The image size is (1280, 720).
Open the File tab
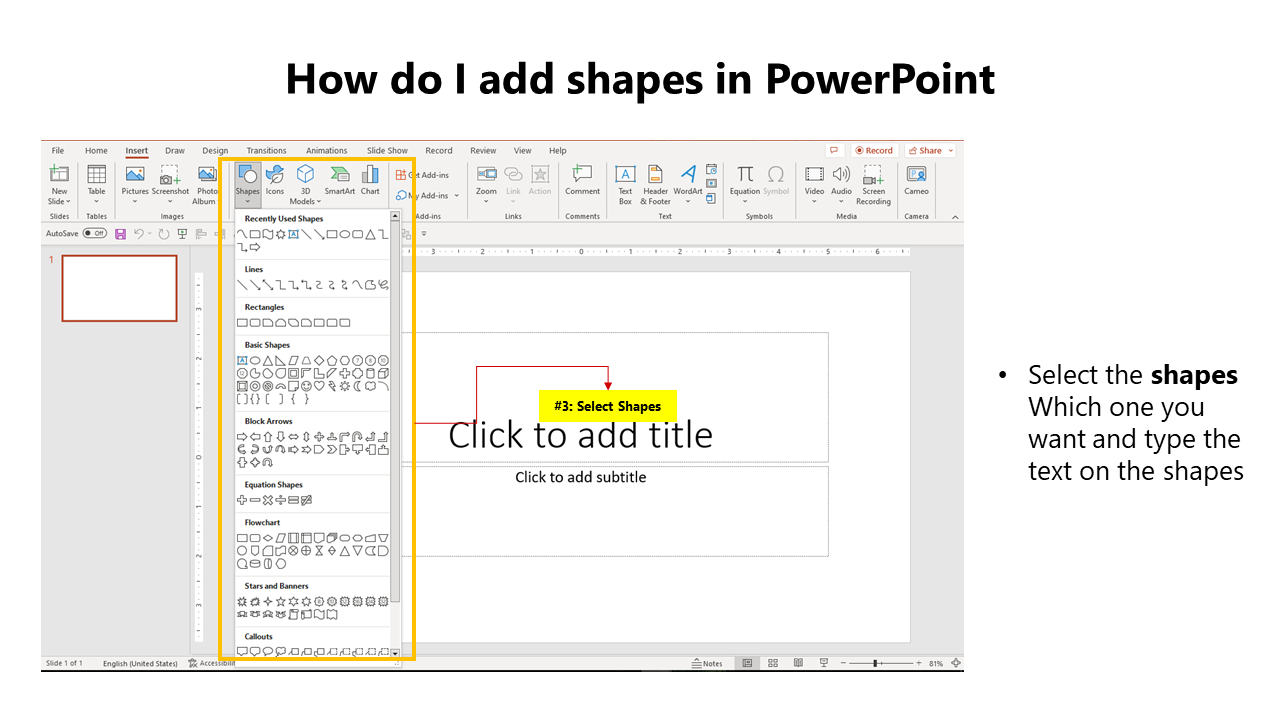click(x=58, y=151)
